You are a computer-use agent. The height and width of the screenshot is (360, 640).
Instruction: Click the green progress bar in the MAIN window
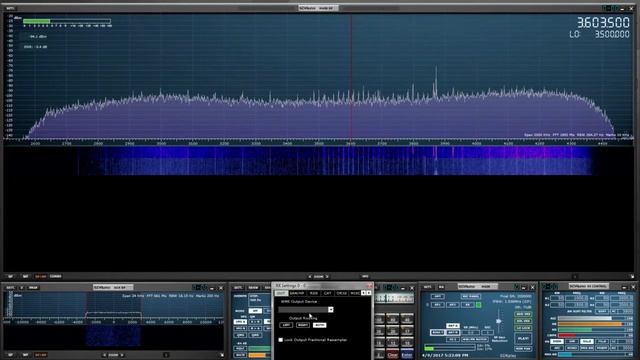tap(429, 349)
